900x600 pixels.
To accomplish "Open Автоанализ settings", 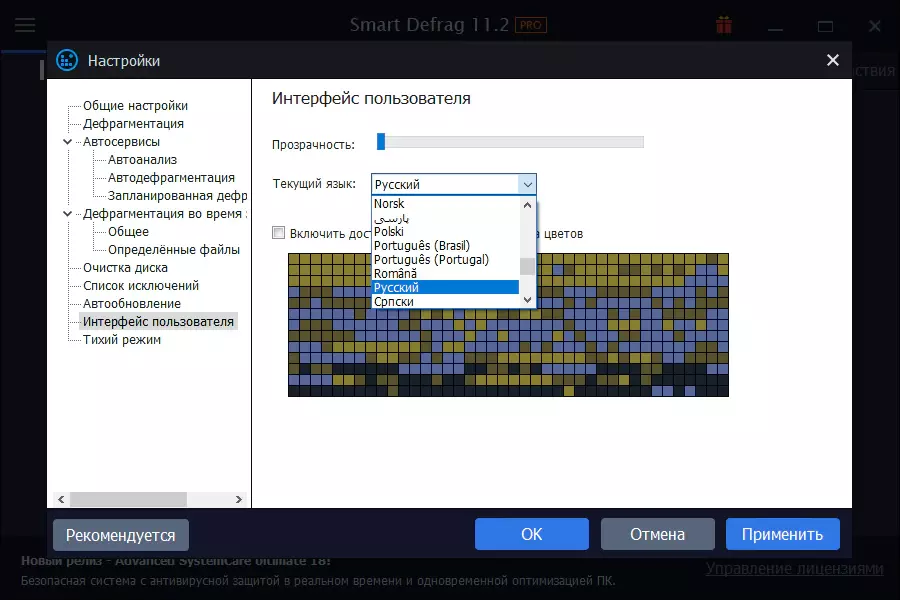I will [142, 160].
